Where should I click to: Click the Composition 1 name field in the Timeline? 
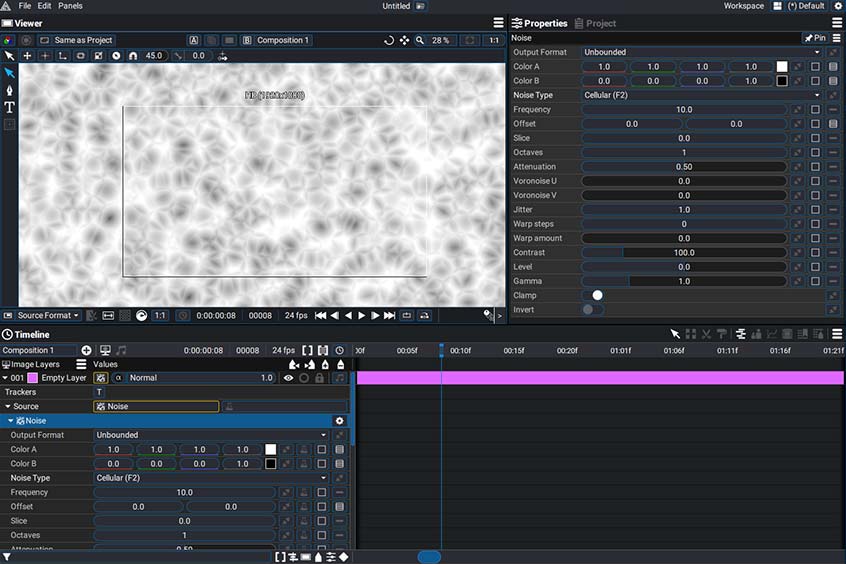pos(38,350)
